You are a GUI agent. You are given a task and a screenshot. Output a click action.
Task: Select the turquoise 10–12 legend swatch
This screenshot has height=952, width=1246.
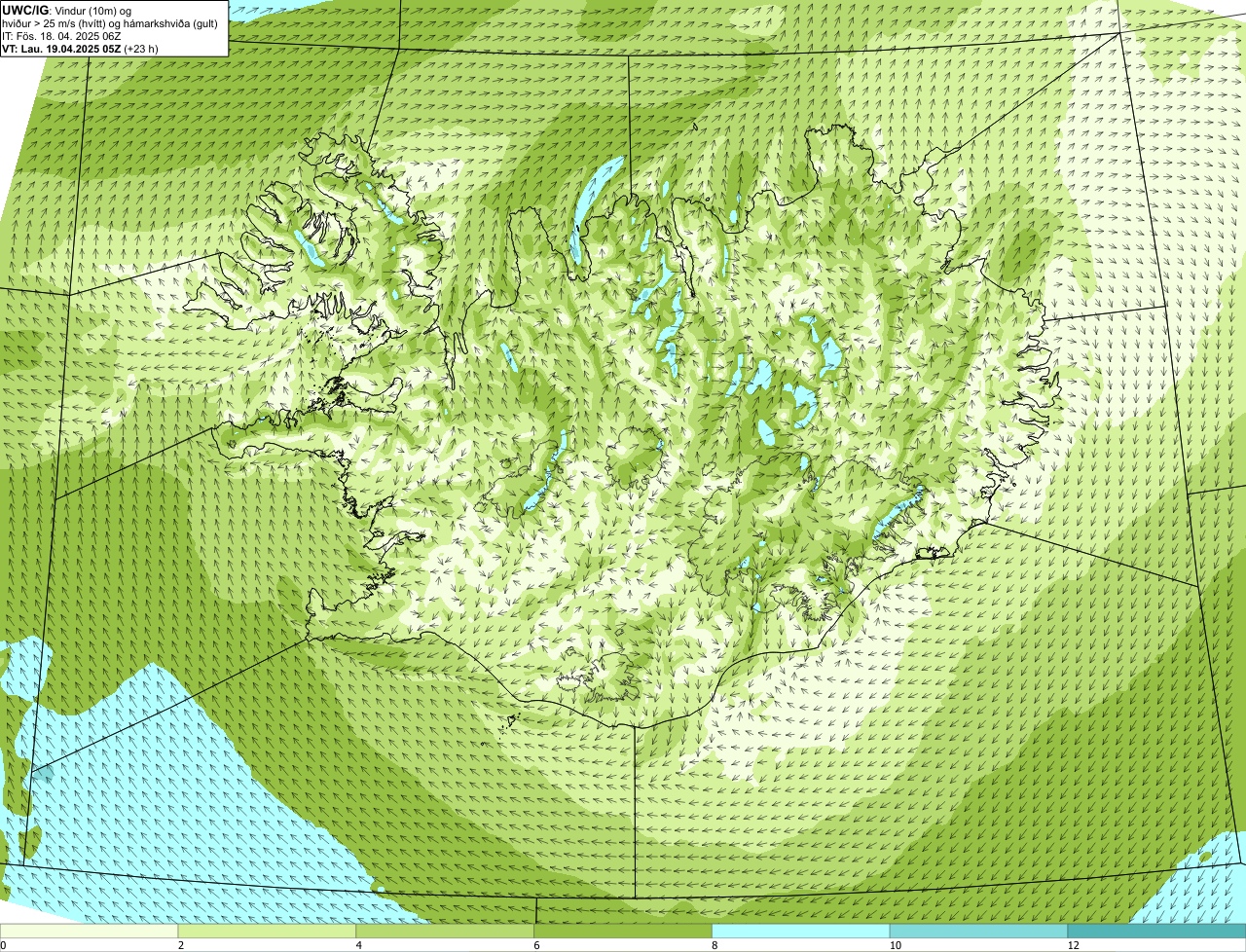click(x=978, y=931)
